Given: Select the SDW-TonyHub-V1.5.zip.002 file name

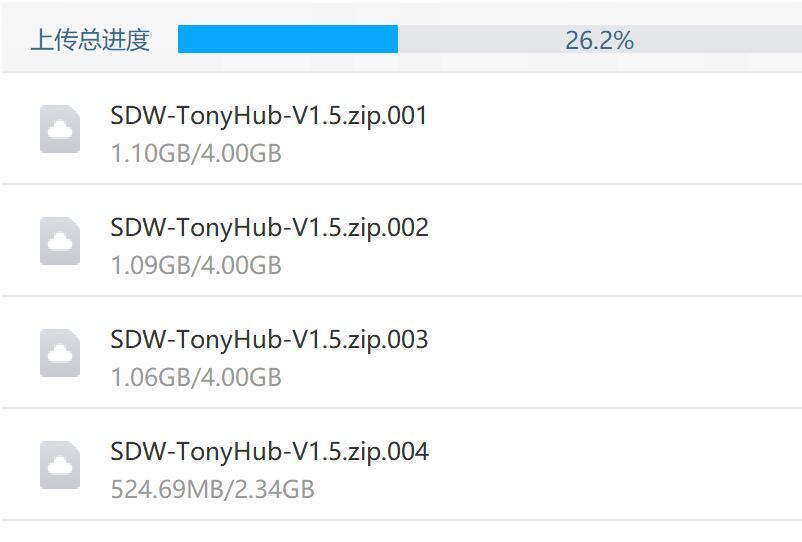Looking at the screenshot, I should tap(269, 228).
